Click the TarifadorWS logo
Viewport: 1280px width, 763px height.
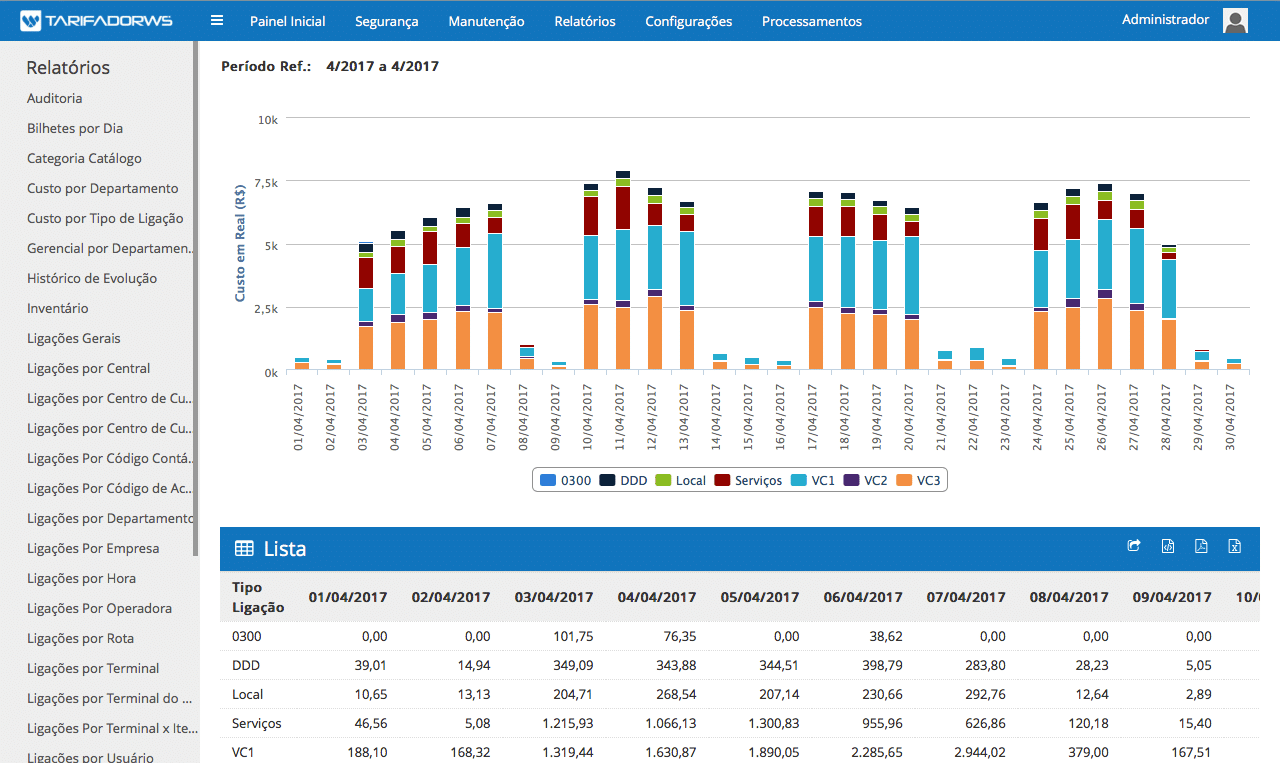coord(96,21)
